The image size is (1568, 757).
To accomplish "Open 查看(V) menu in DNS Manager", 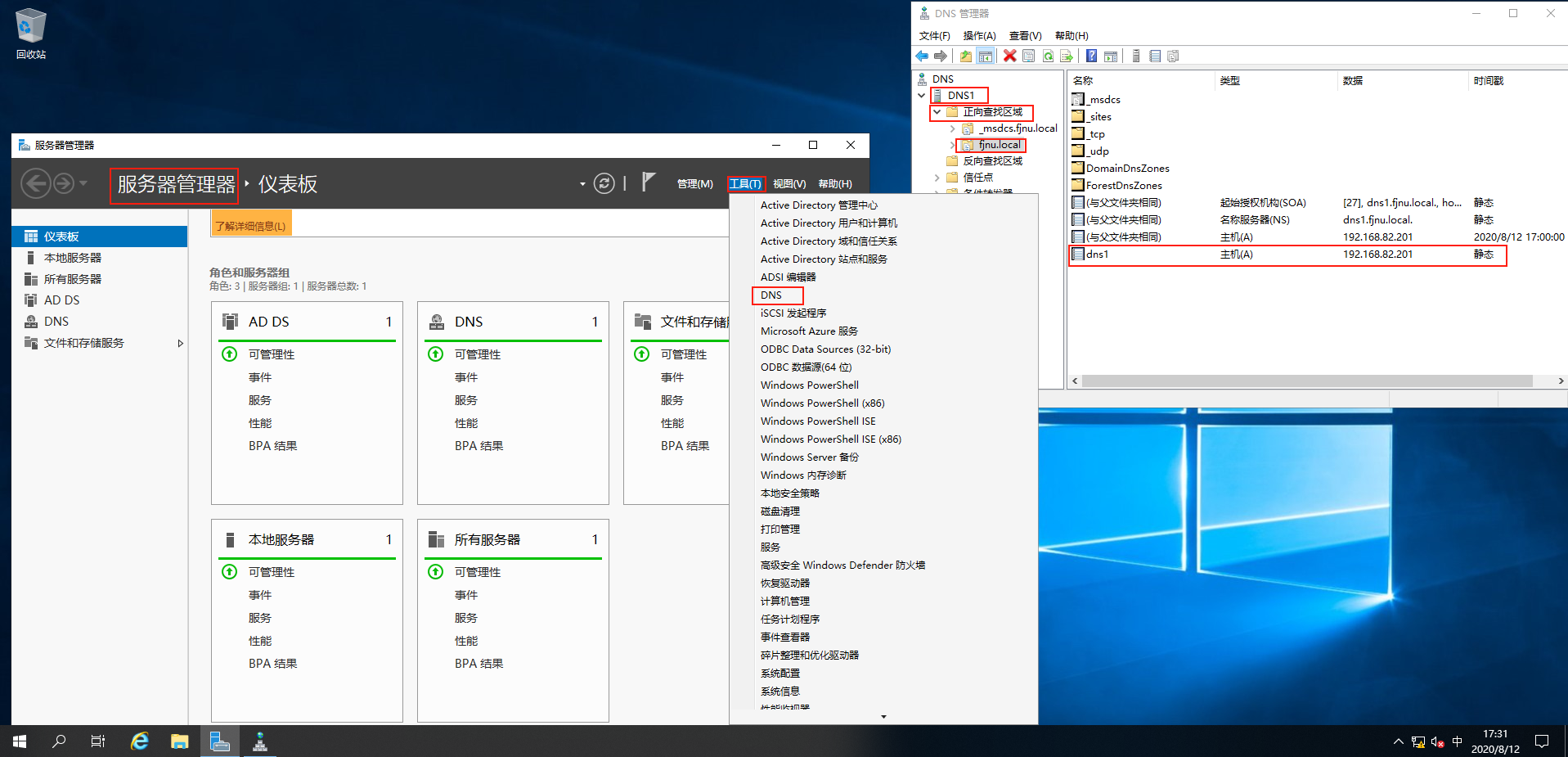I will tap(1025, 36).
